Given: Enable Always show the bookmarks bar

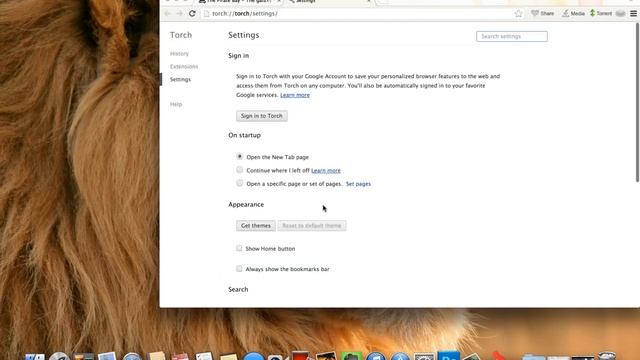Looking at the screenshot, I should [239, 269].
